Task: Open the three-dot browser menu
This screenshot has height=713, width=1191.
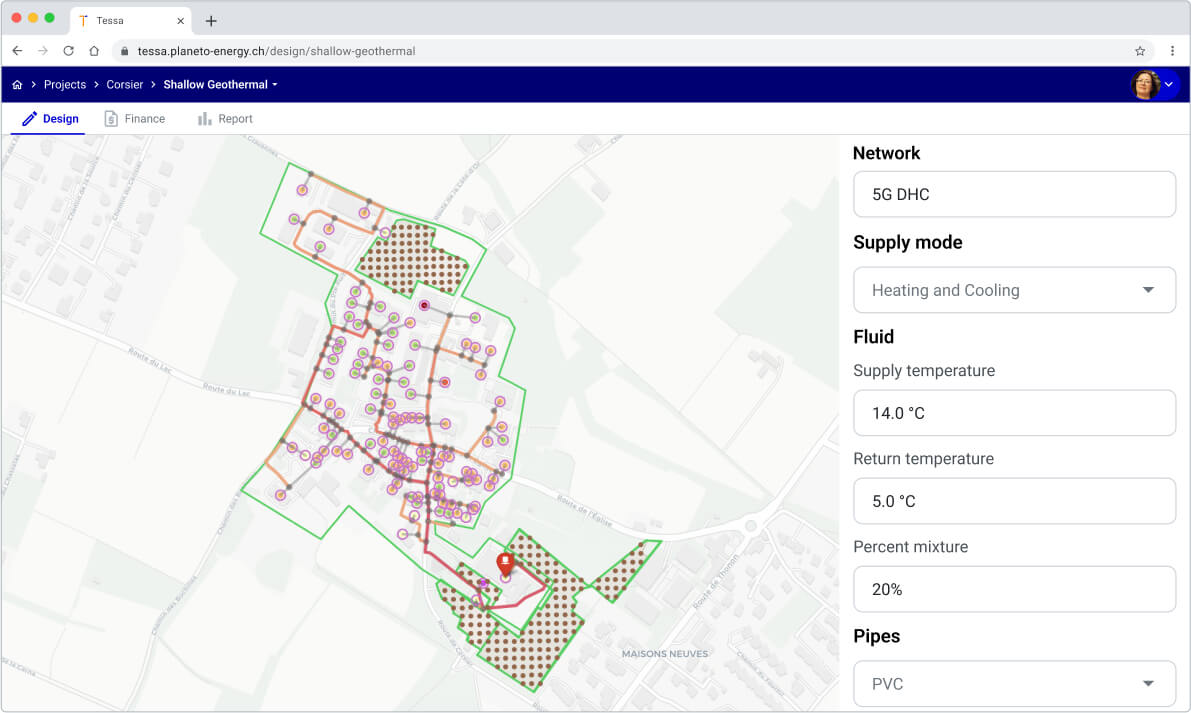Action: (1172, 49)
